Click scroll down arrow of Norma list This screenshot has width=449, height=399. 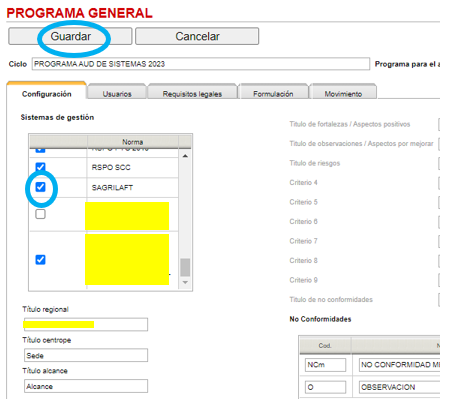(x=185, y=283)
